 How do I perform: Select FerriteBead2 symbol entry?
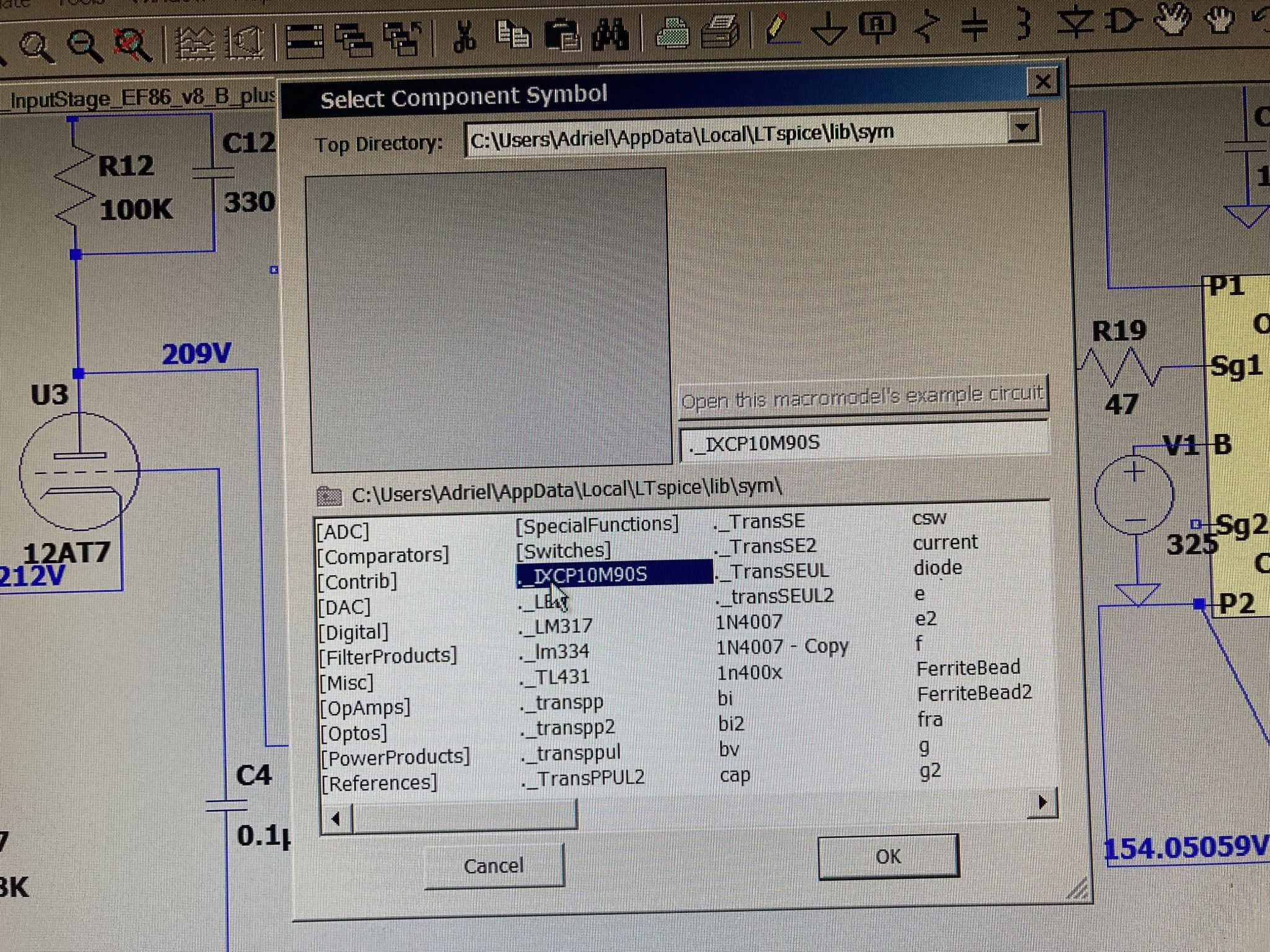tap(974, 693)
